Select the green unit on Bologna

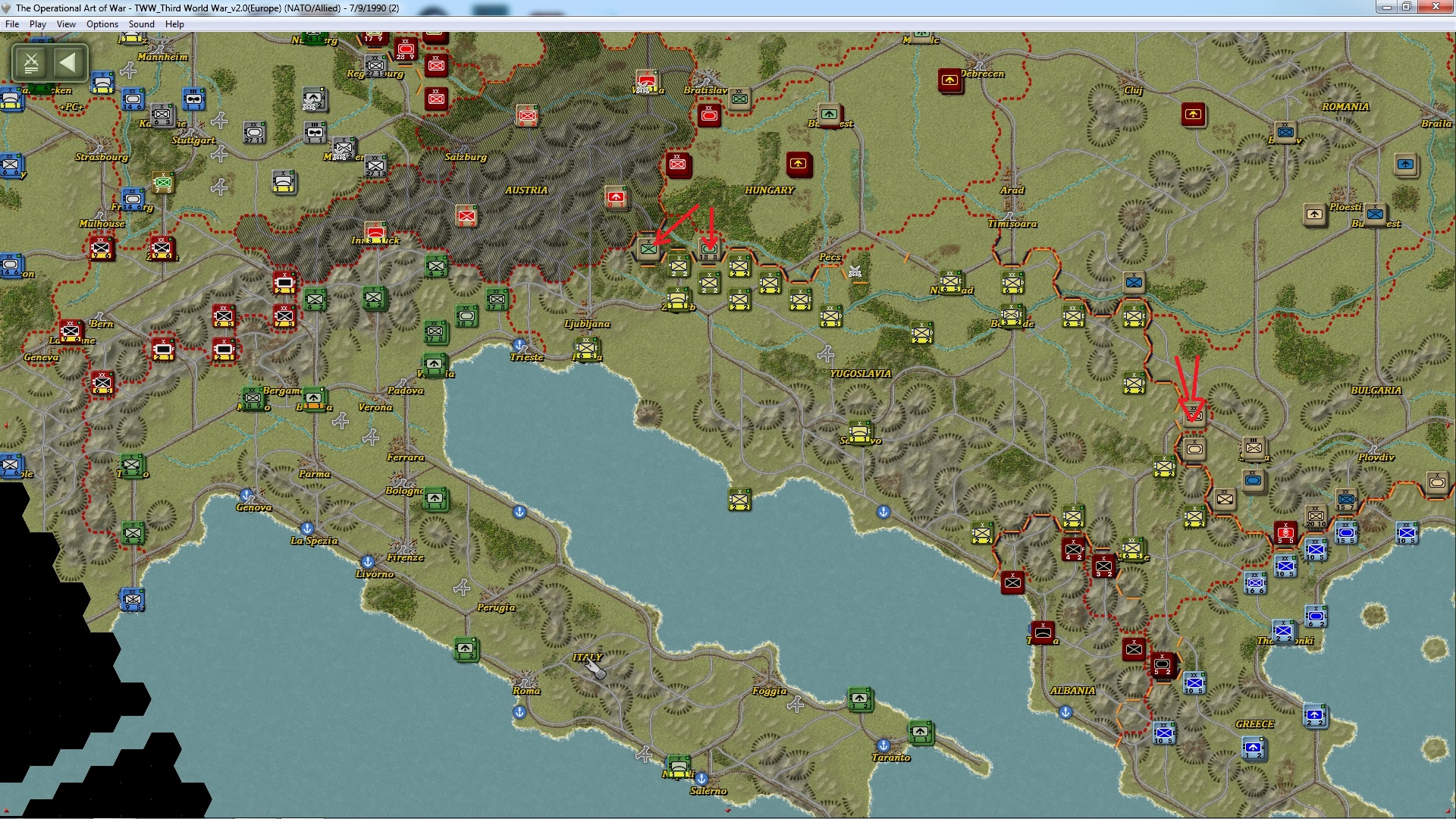tap(435, 499)
